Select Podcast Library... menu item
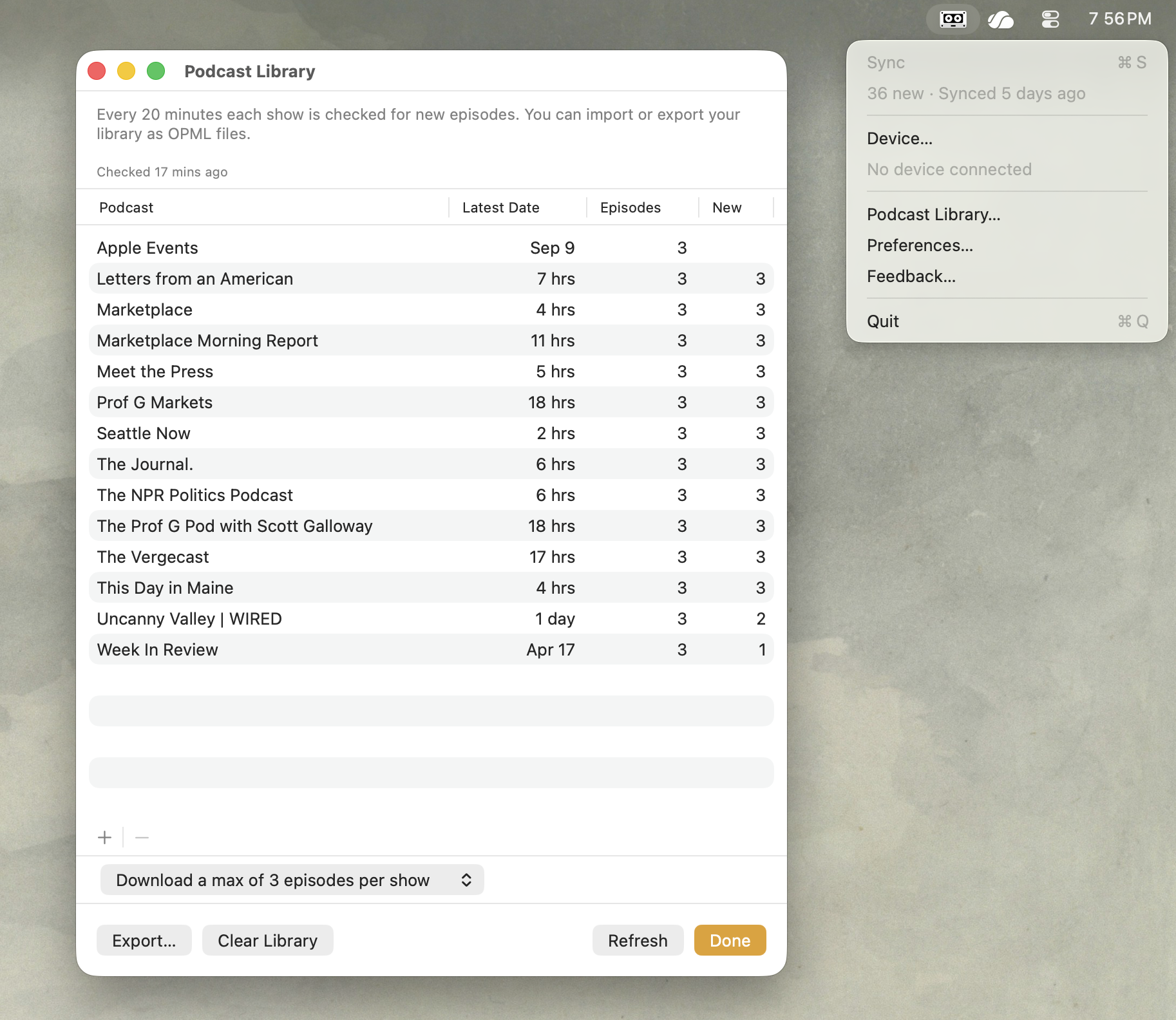 tap(934, 214)
